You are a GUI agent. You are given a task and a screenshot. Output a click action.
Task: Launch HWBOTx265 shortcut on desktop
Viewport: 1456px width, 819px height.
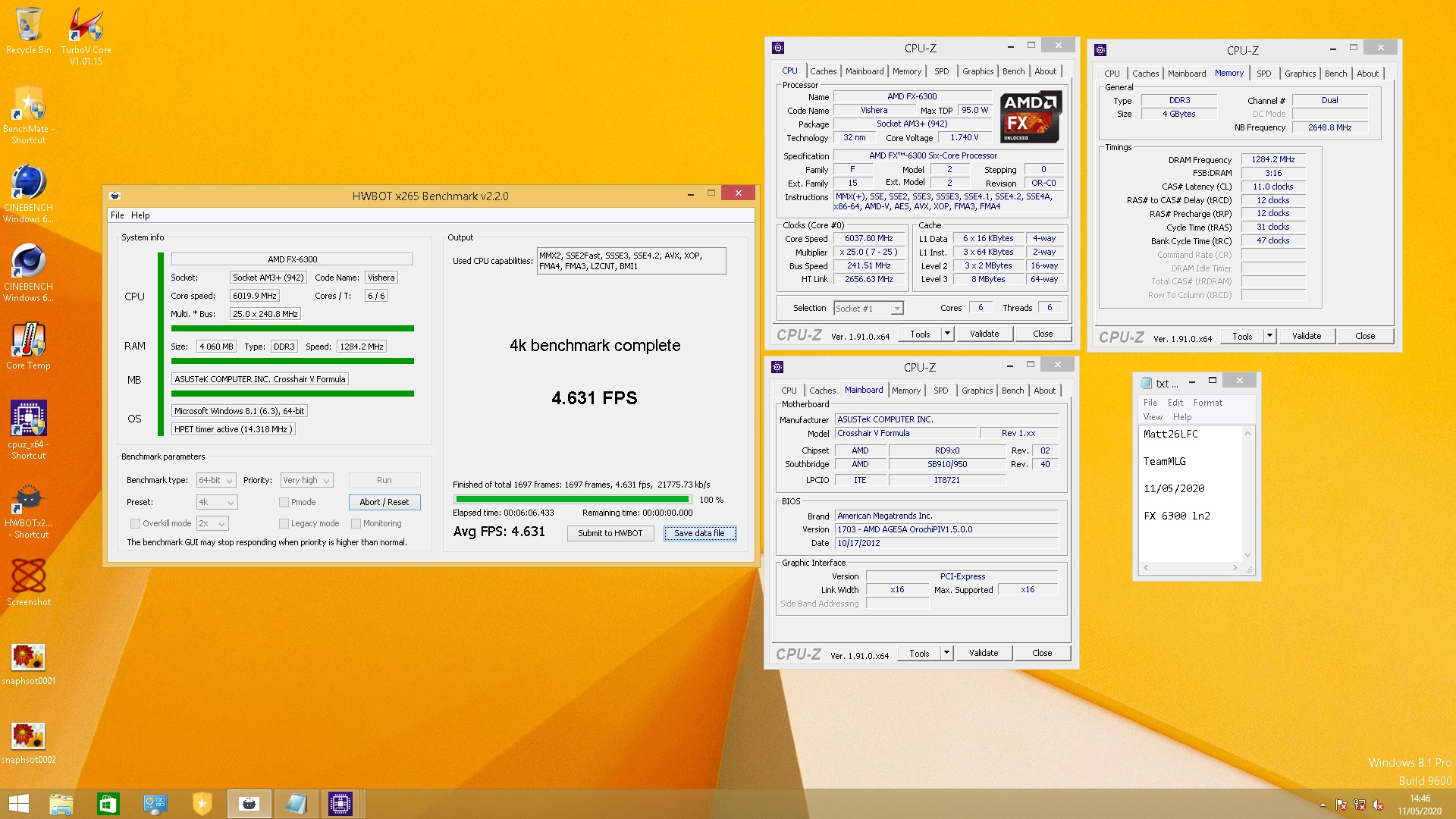point(29,511)
